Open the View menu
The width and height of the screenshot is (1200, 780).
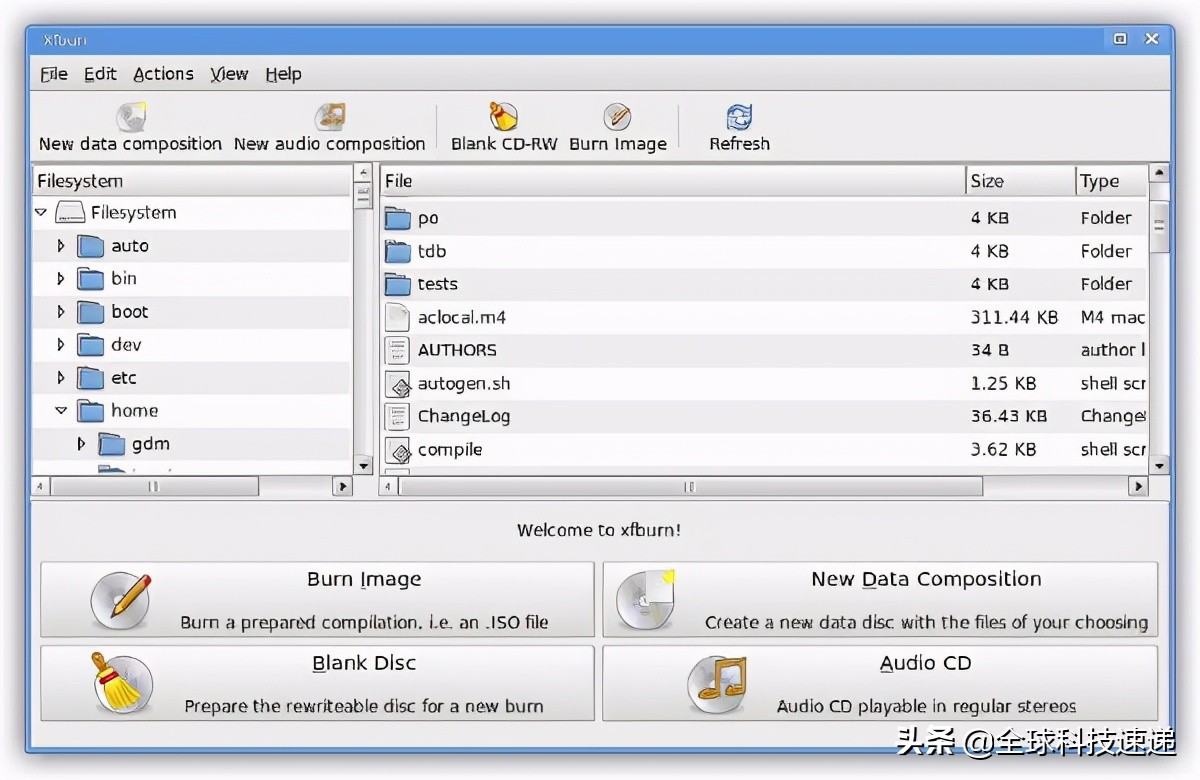229,74
